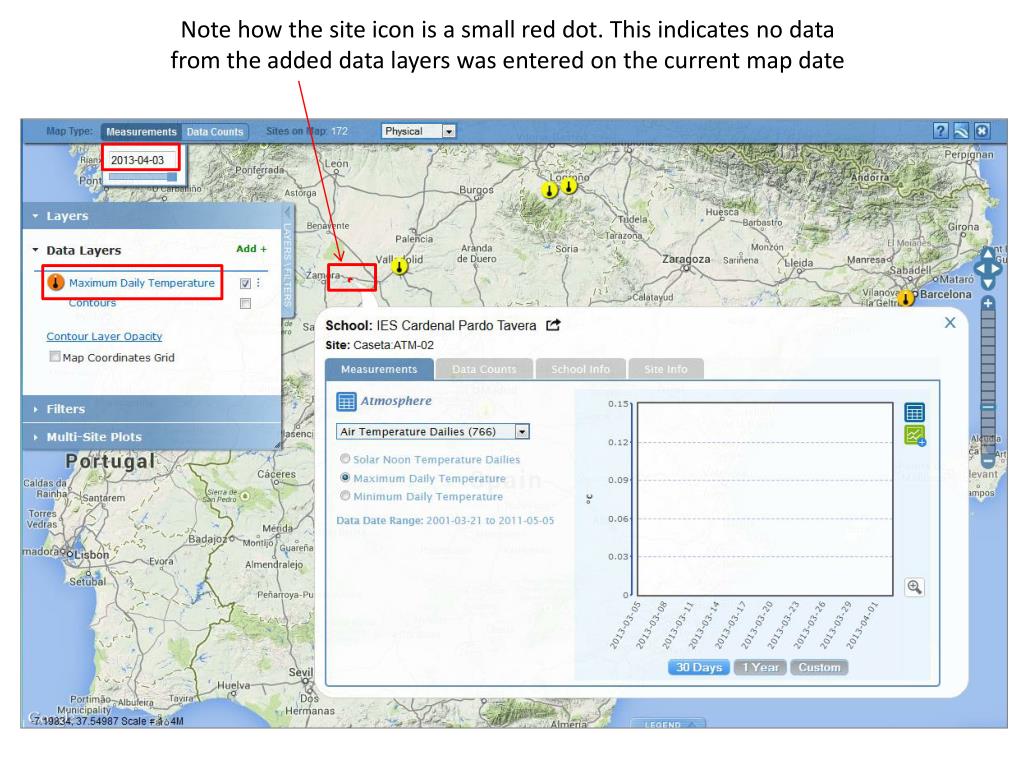Open layer options dots for Maximum Daily Temperature
Screen dimensions: 1024x768
259,283
